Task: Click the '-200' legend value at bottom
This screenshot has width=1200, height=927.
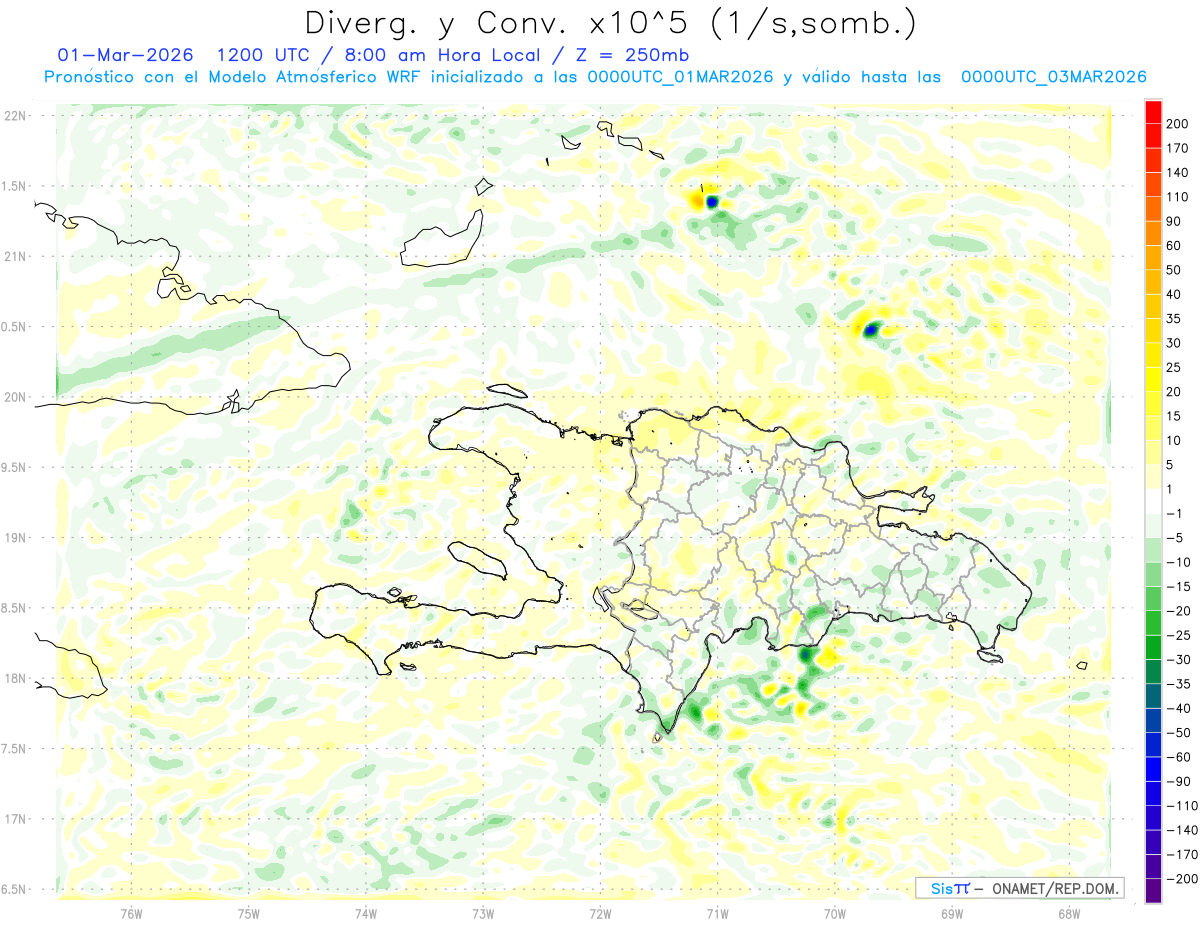Action: [x=1182, y=879]
